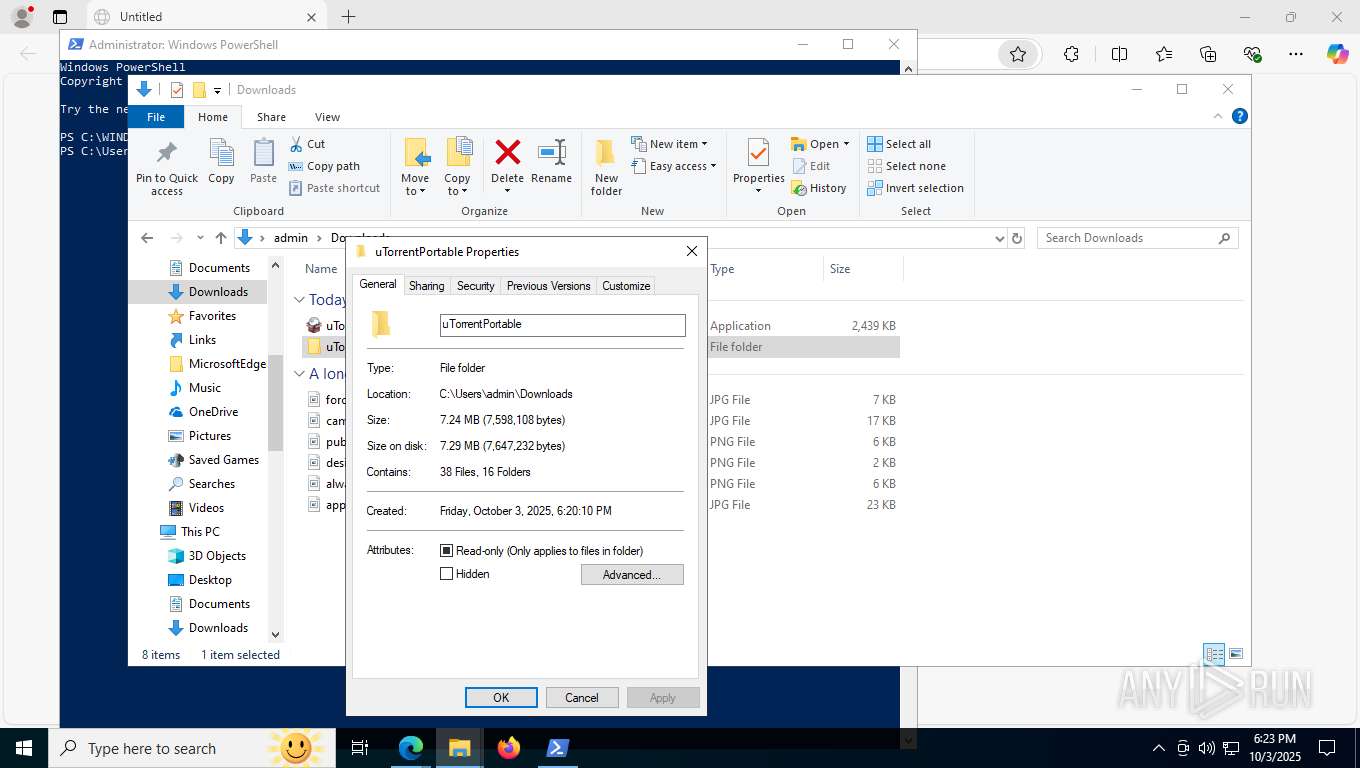The width and height of the screenshot is (1360, 768).
Task: Click Explorer help question mark icon
Action: tap(1240, 116)
